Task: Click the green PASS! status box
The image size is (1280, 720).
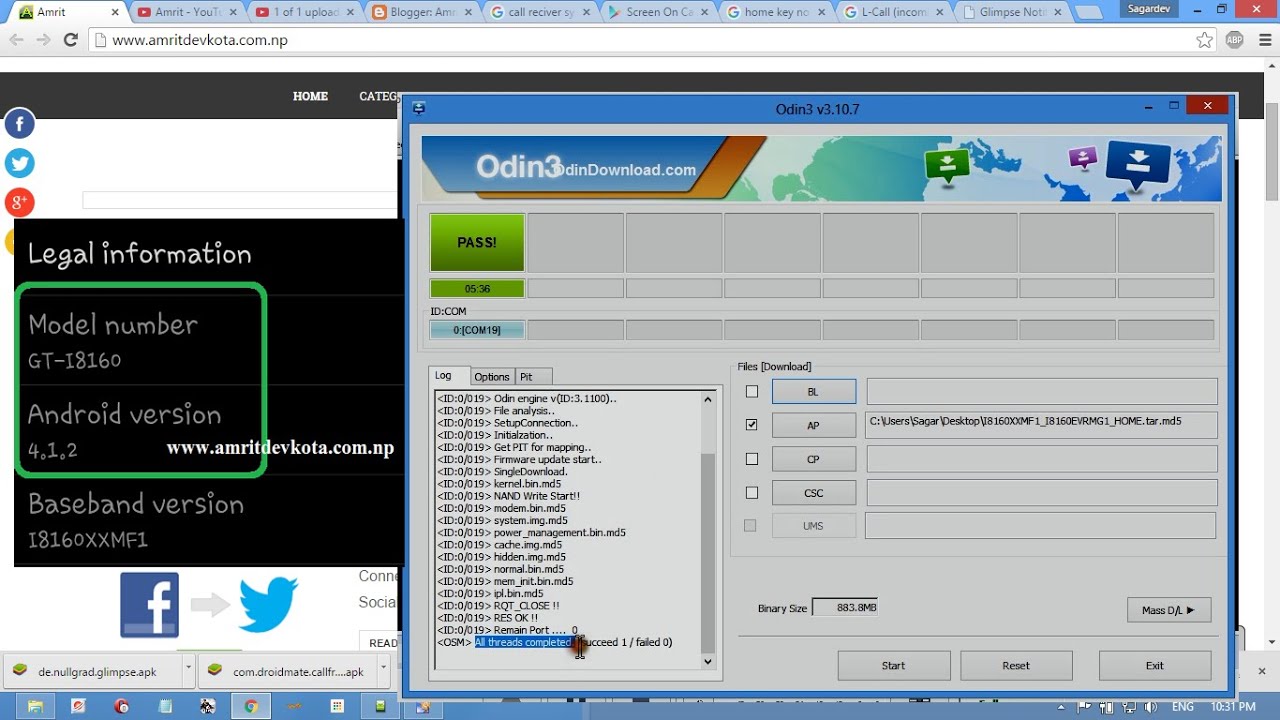Action: click(477, 242)
